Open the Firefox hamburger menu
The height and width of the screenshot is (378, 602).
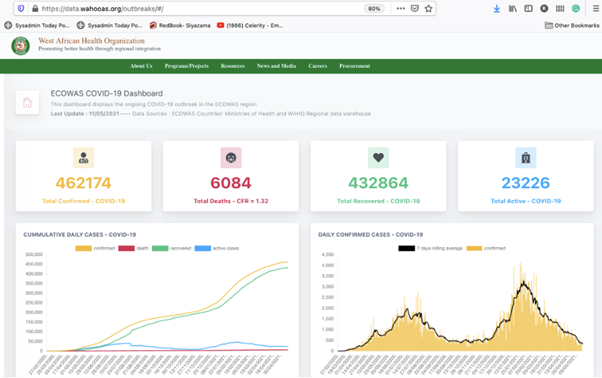pos(595,8)
